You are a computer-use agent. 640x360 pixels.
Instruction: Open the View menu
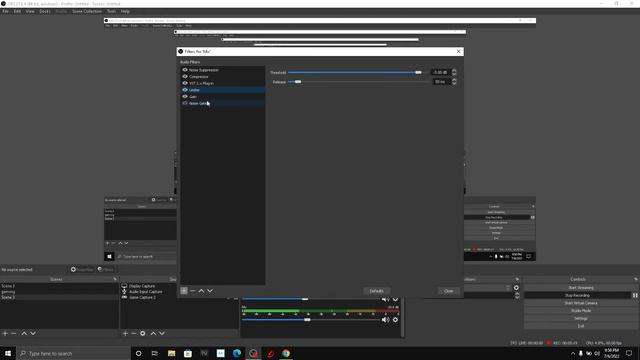30,11
